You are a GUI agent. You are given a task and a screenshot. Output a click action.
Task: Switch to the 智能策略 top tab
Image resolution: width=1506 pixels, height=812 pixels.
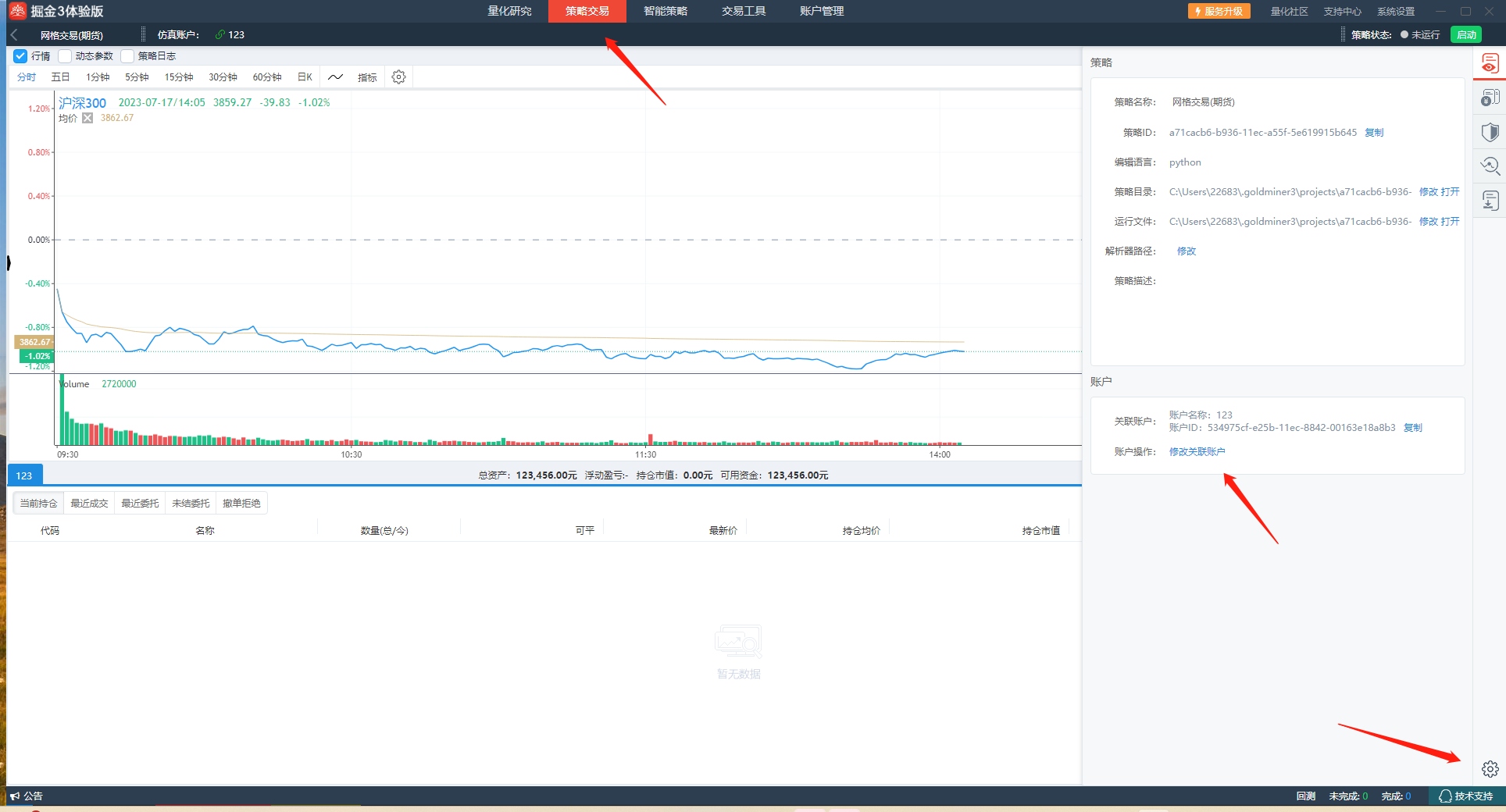click(x=666, y=11)
